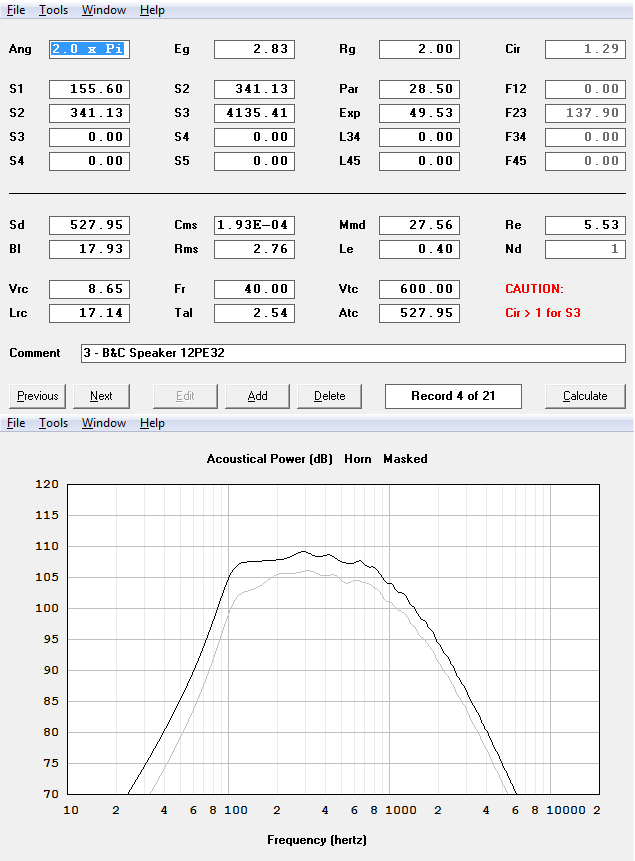This screenshot has height=861, width=635.
Task: Click the Nd field showing 1
Action: (585, 249)
